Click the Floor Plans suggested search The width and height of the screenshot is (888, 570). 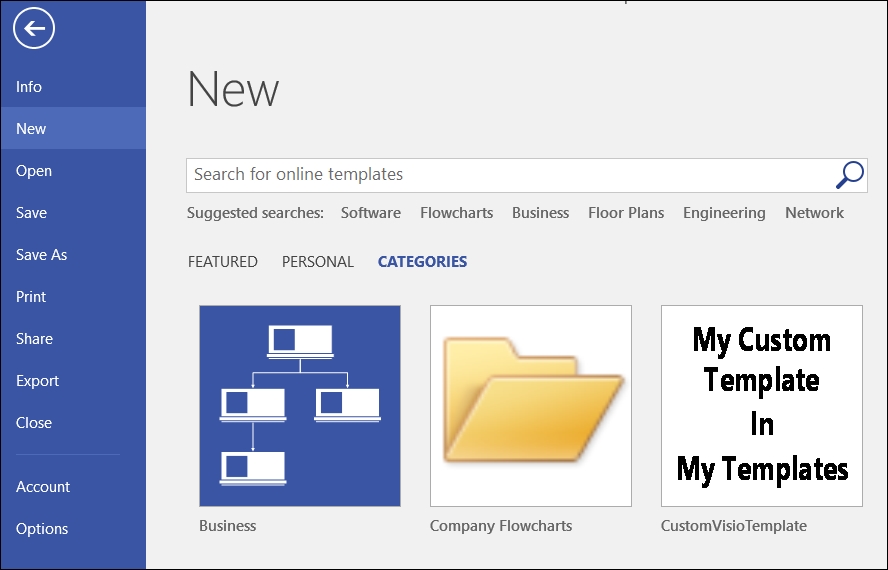(x=626, y=213)
